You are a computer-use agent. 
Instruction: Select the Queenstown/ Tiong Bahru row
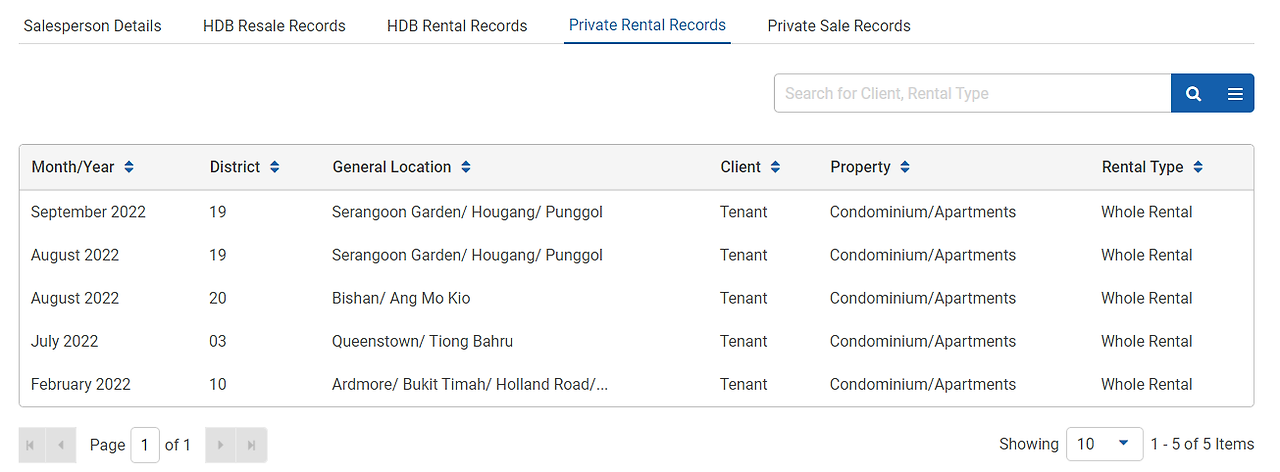[422, 341]
